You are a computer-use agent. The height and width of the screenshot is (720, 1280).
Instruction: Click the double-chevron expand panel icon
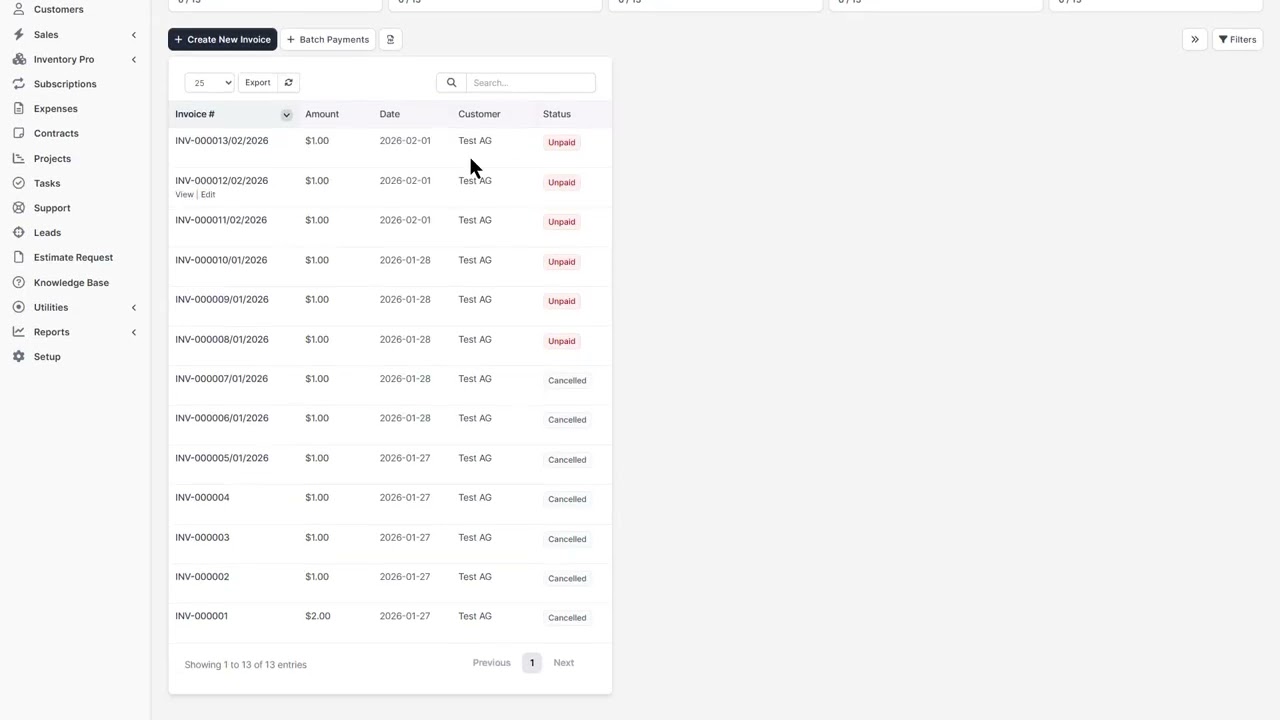point(1194,39)
